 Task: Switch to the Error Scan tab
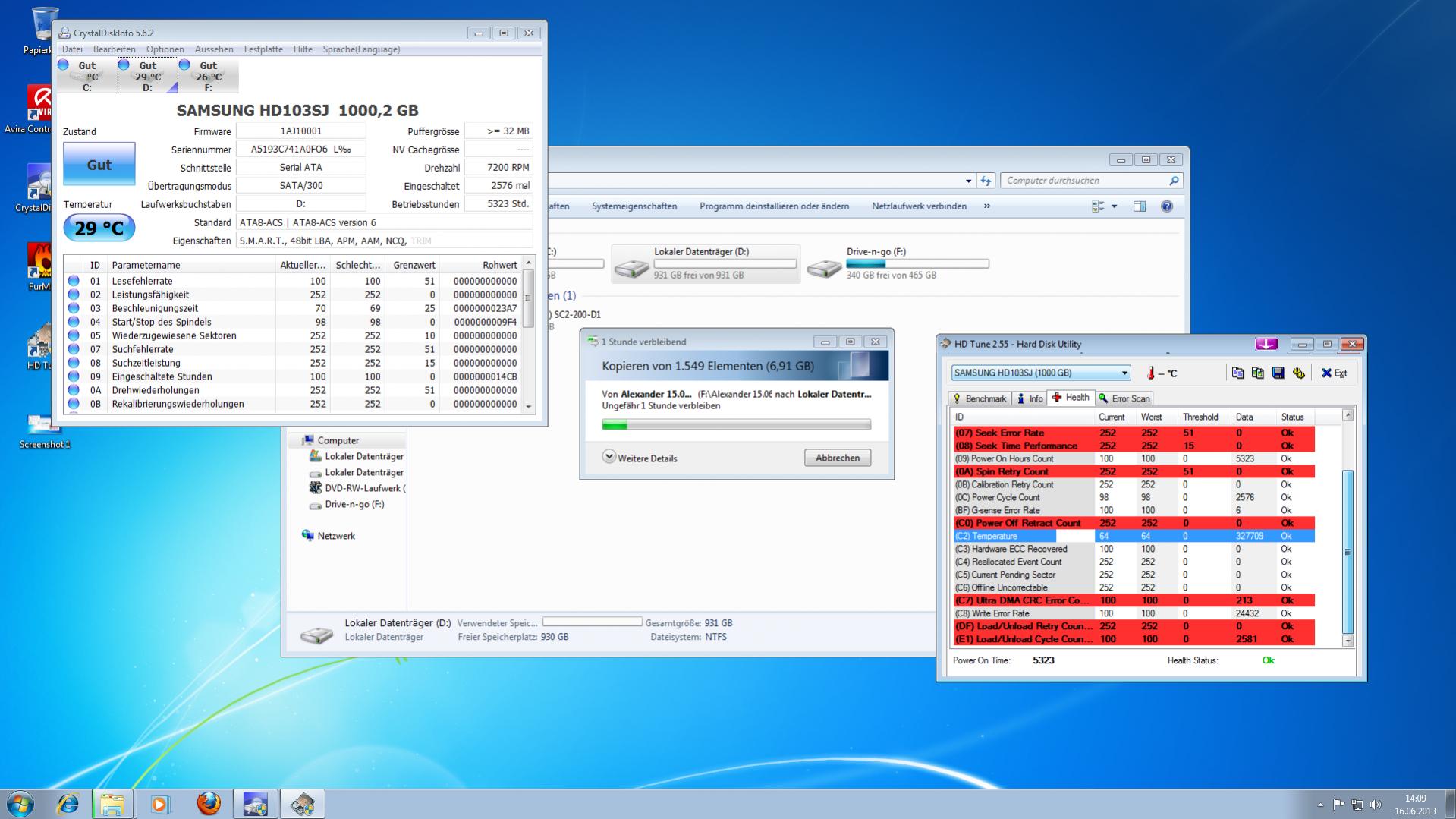(x=1124, y=398)
